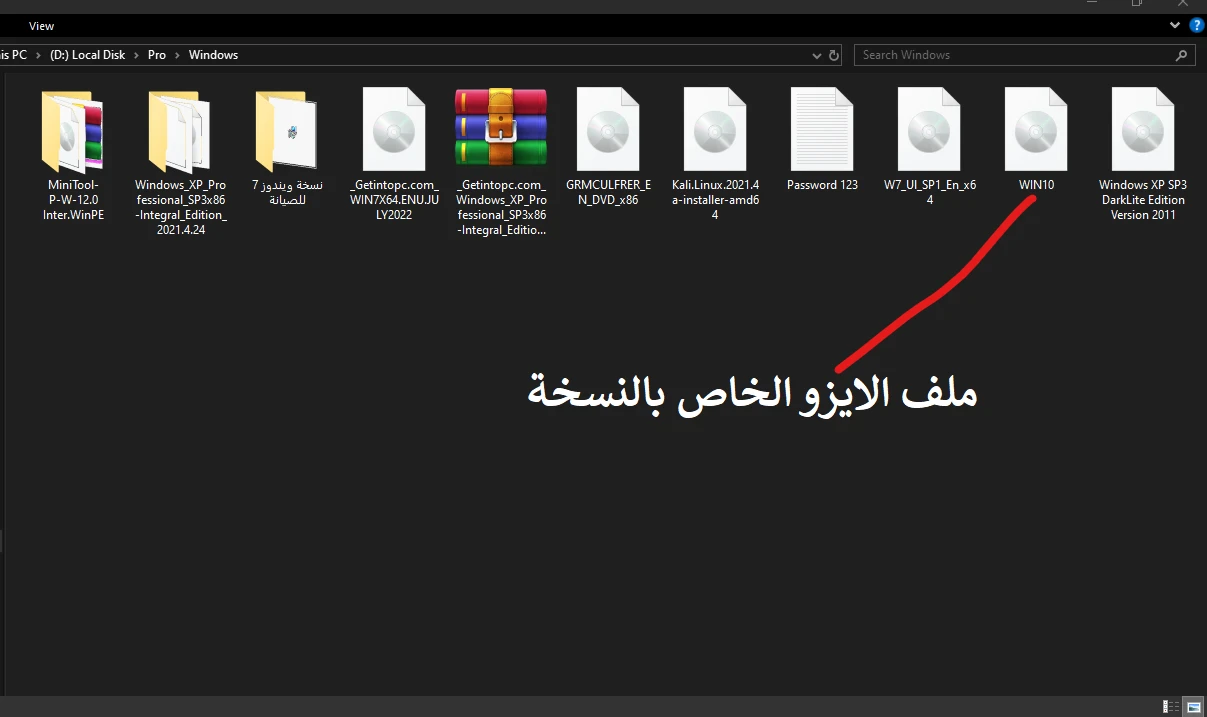
Task: Select the MiniTool-P-W-12.0 Inter.WinPE folder icon
Action: [x=72, y=131]
